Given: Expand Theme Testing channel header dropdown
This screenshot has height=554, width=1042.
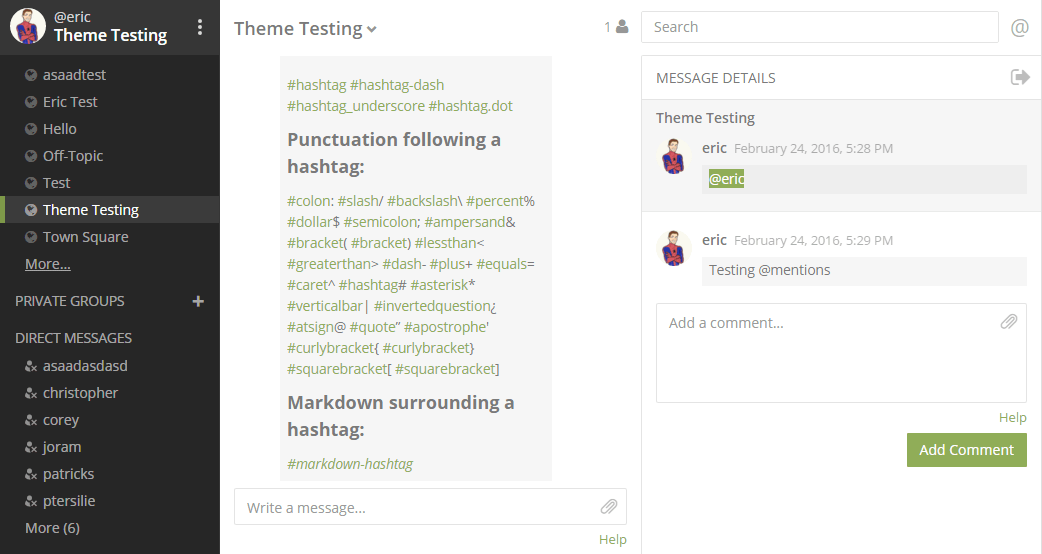Looking at the screenshot, I should [372, 30].
